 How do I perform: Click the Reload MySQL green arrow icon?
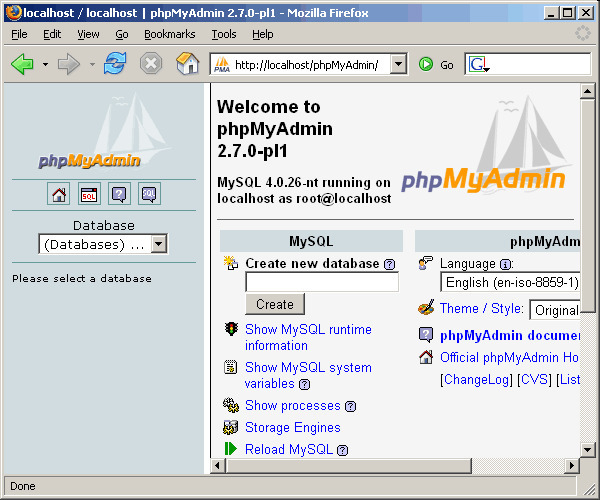231,449
